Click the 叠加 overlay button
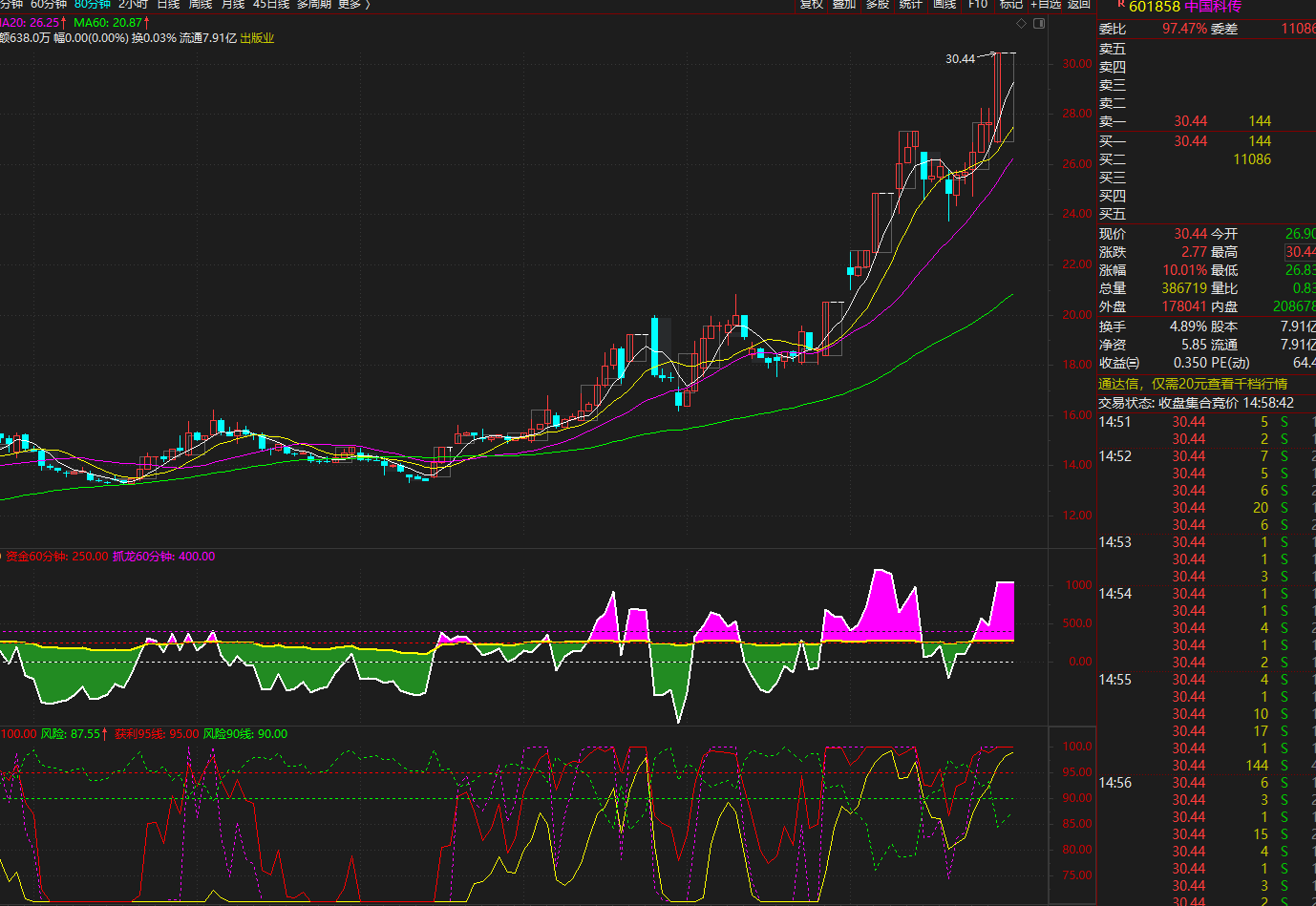1316x906 pixels. [844, 5]
